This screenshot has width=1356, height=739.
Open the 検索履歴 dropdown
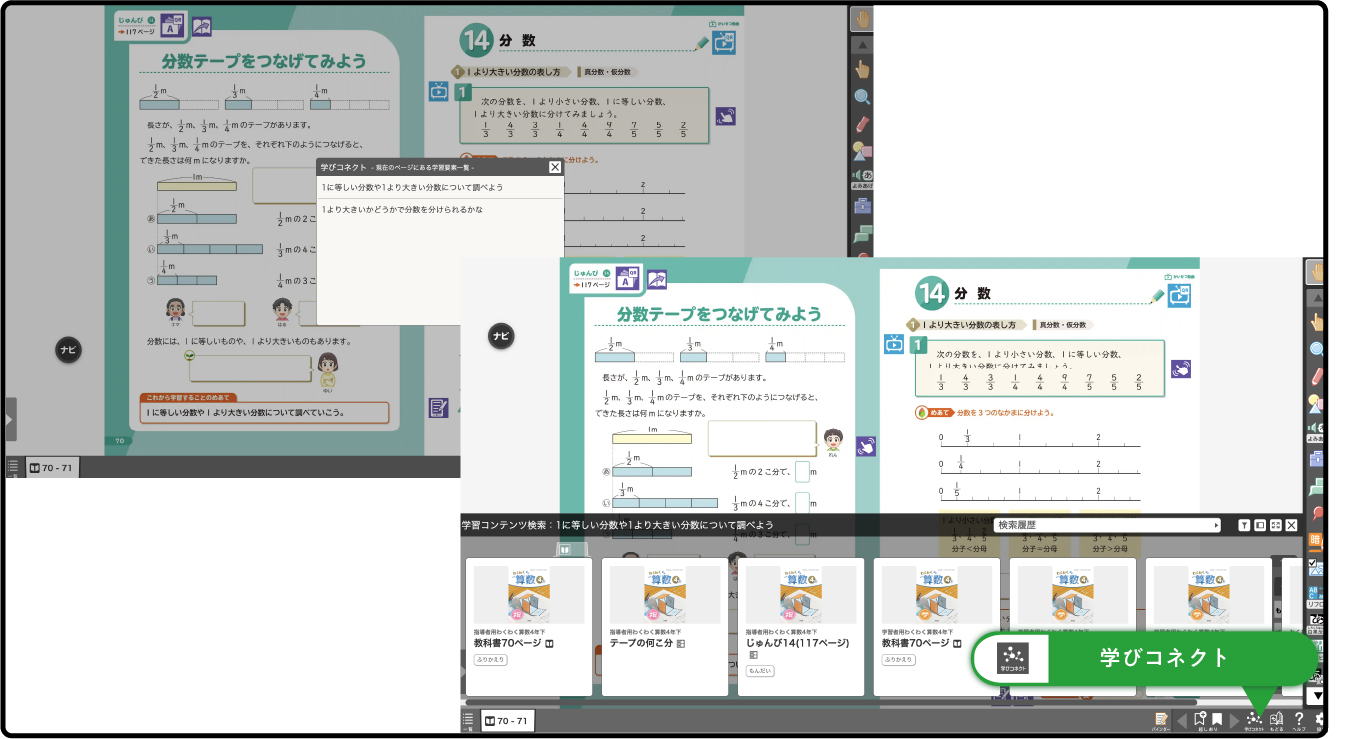(1107, 525)
